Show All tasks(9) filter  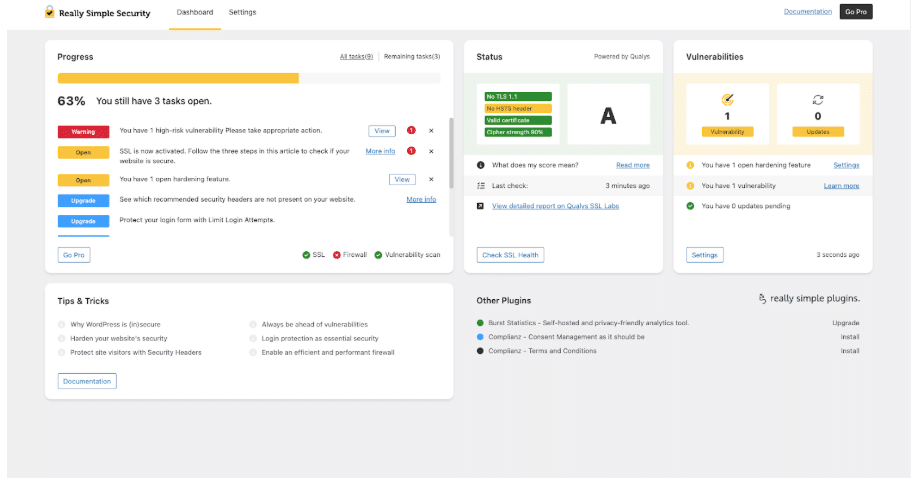pyautogui.click(x=356, y=57)
